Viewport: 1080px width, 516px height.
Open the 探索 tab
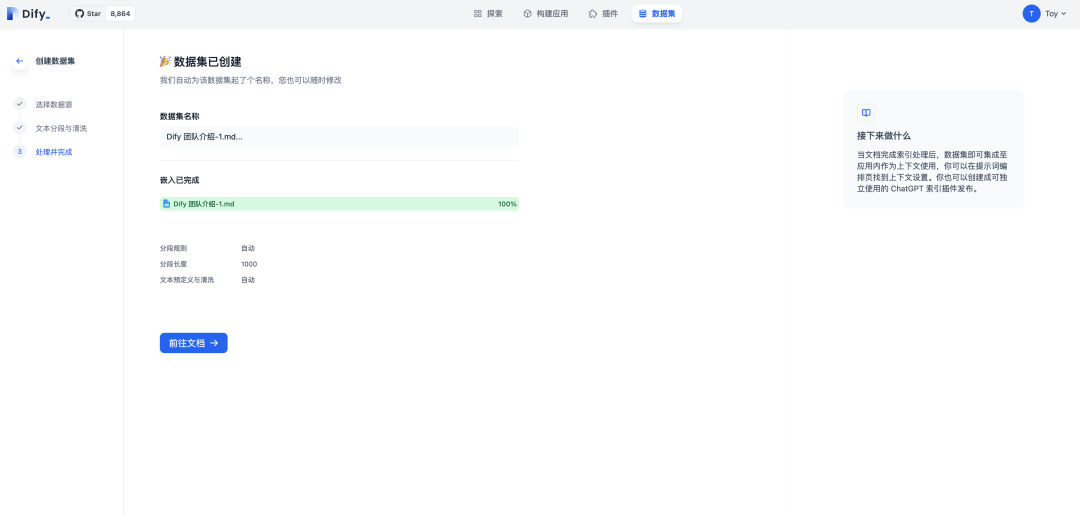click(x=488, y=14)
